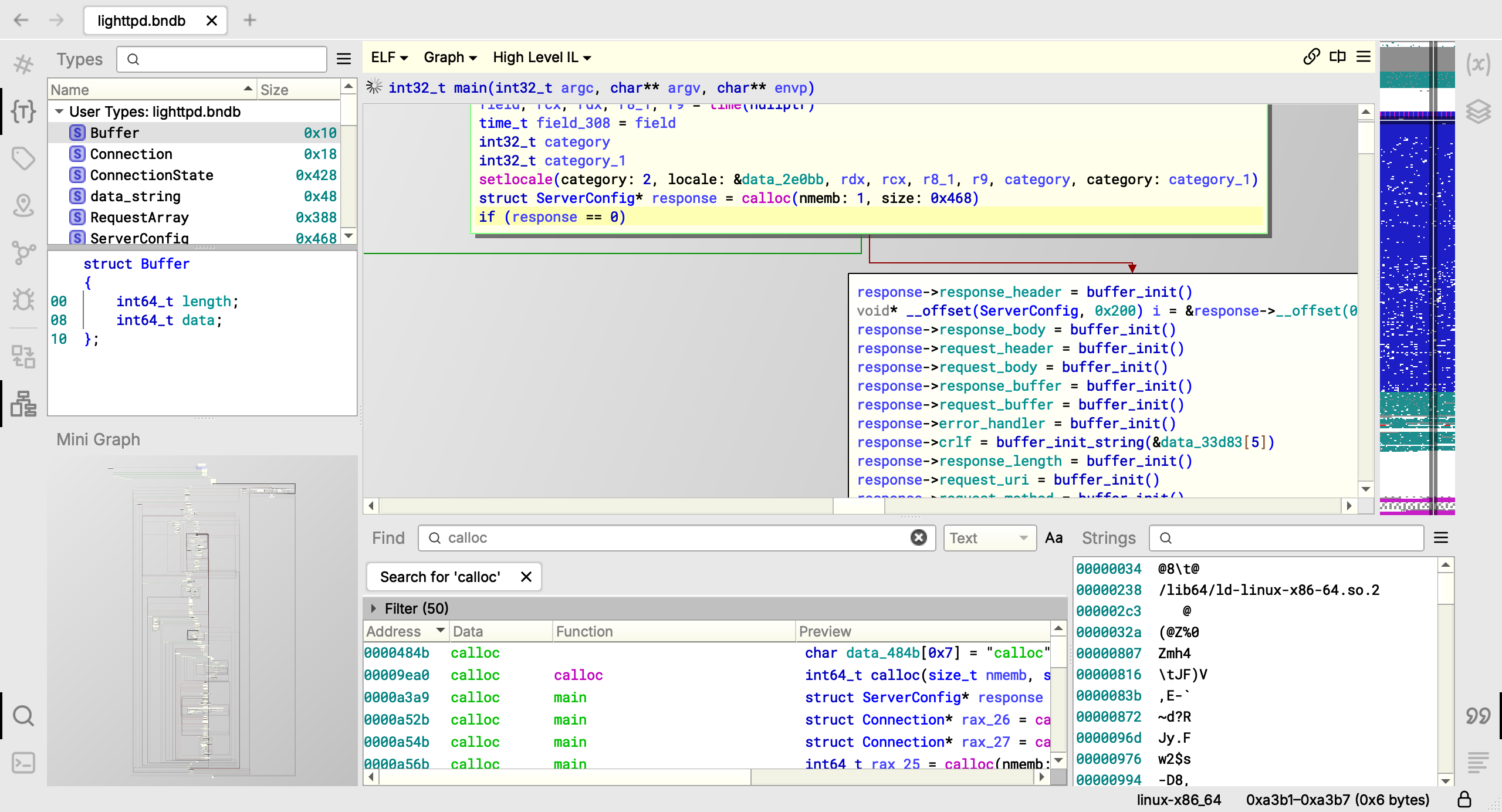Open the Search magnifier sidebar icon
Screen dimensions: 1502x812
coord(23,715)
